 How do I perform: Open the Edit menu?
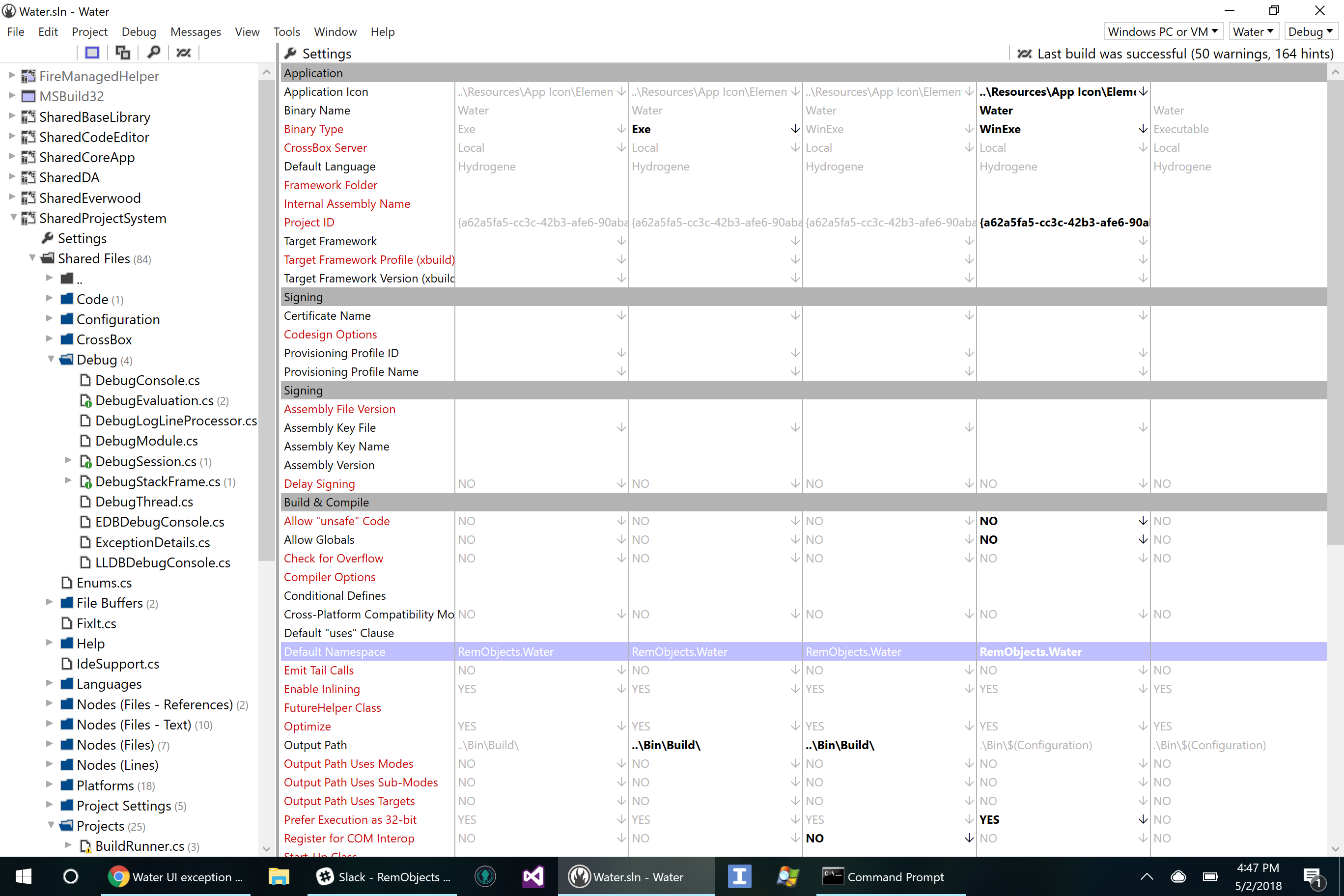pyautogui.click(x=48, y=31)
